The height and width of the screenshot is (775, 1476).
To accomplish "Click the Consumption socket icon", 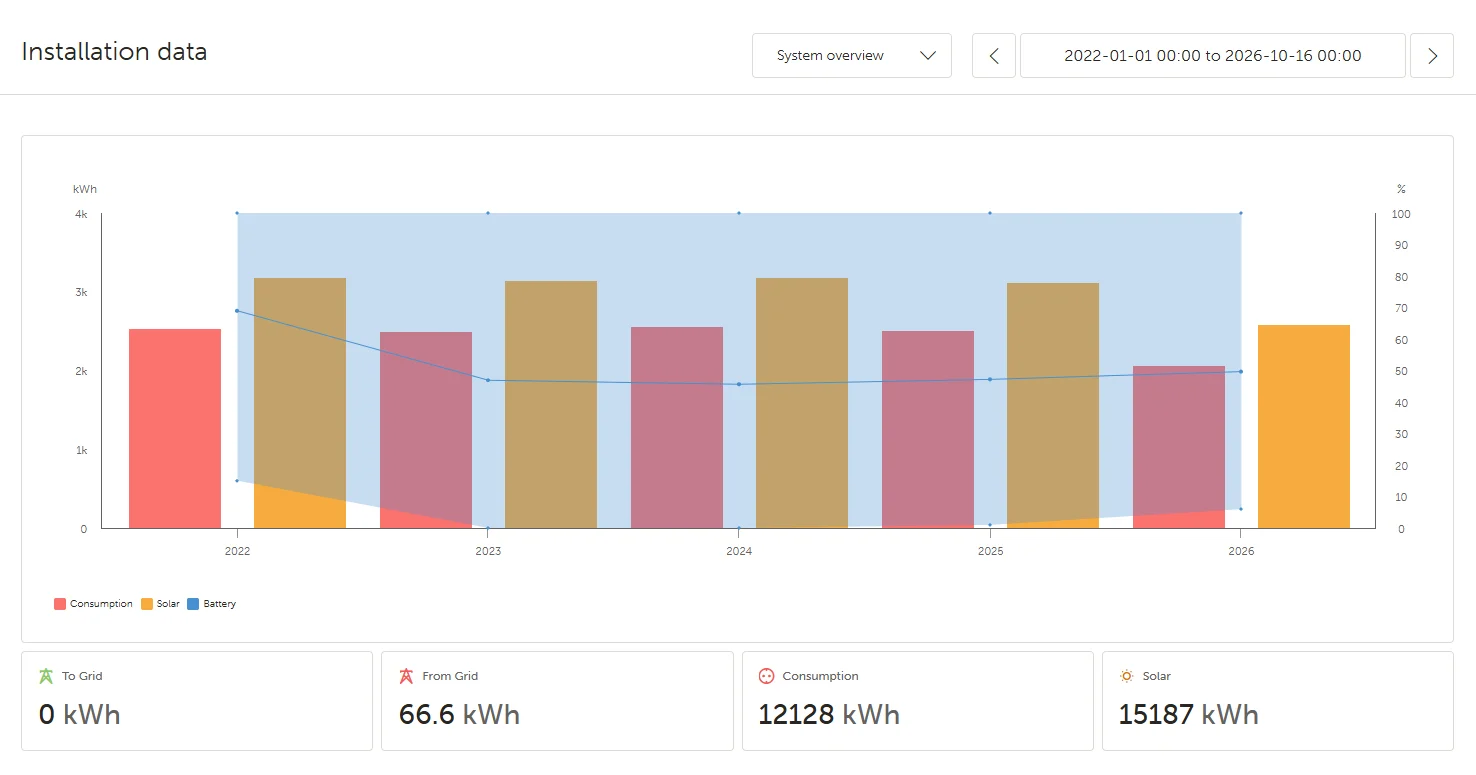I will 767,676.
